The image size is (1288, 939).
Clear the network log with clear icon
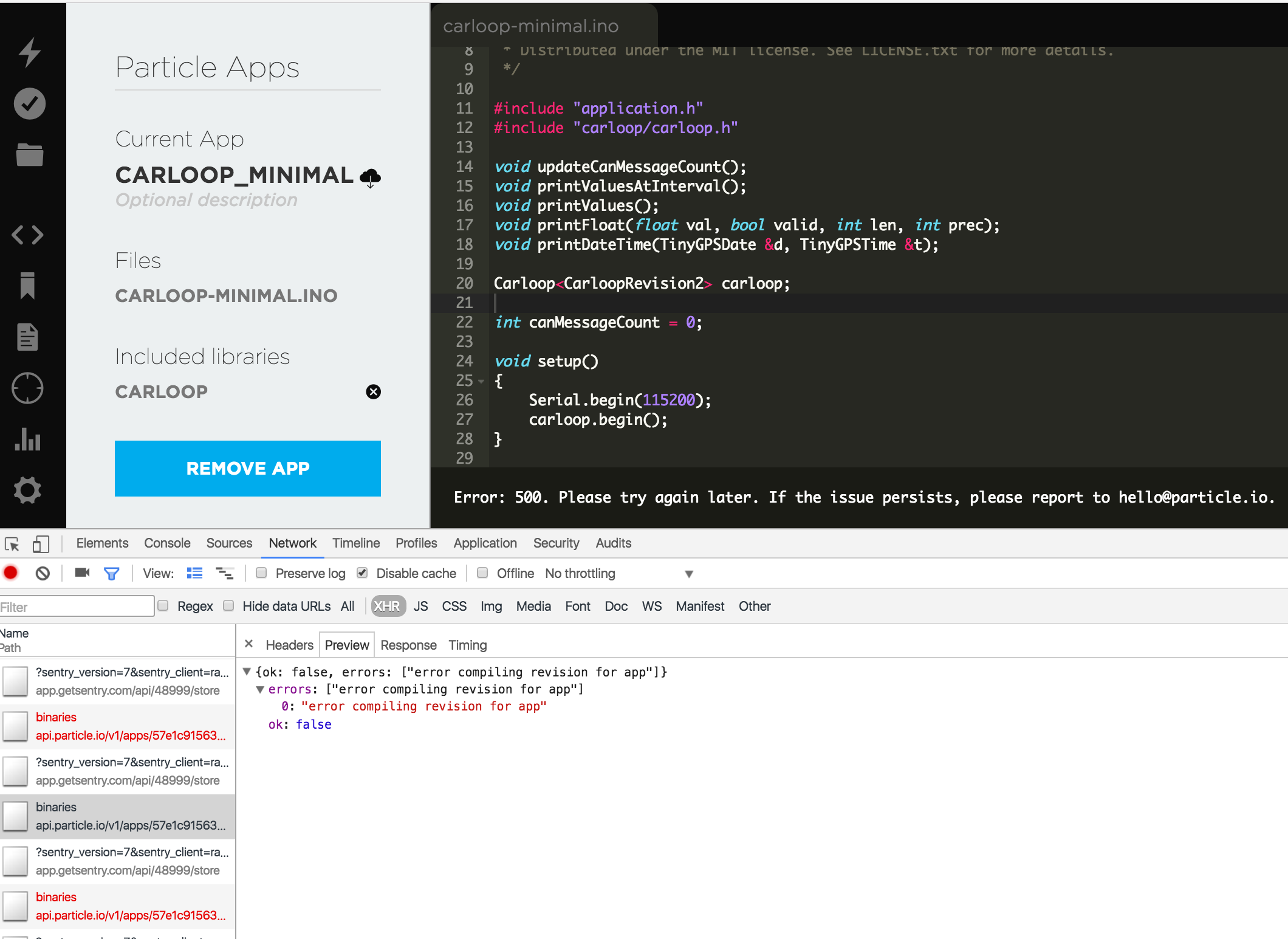click(x=43, y=573)
